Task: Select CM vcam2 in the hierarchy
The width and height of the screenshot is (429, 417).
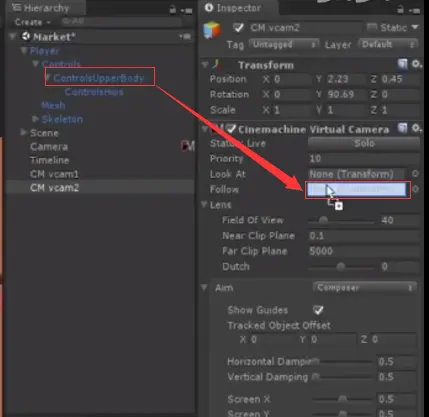Action: point(54,188)
